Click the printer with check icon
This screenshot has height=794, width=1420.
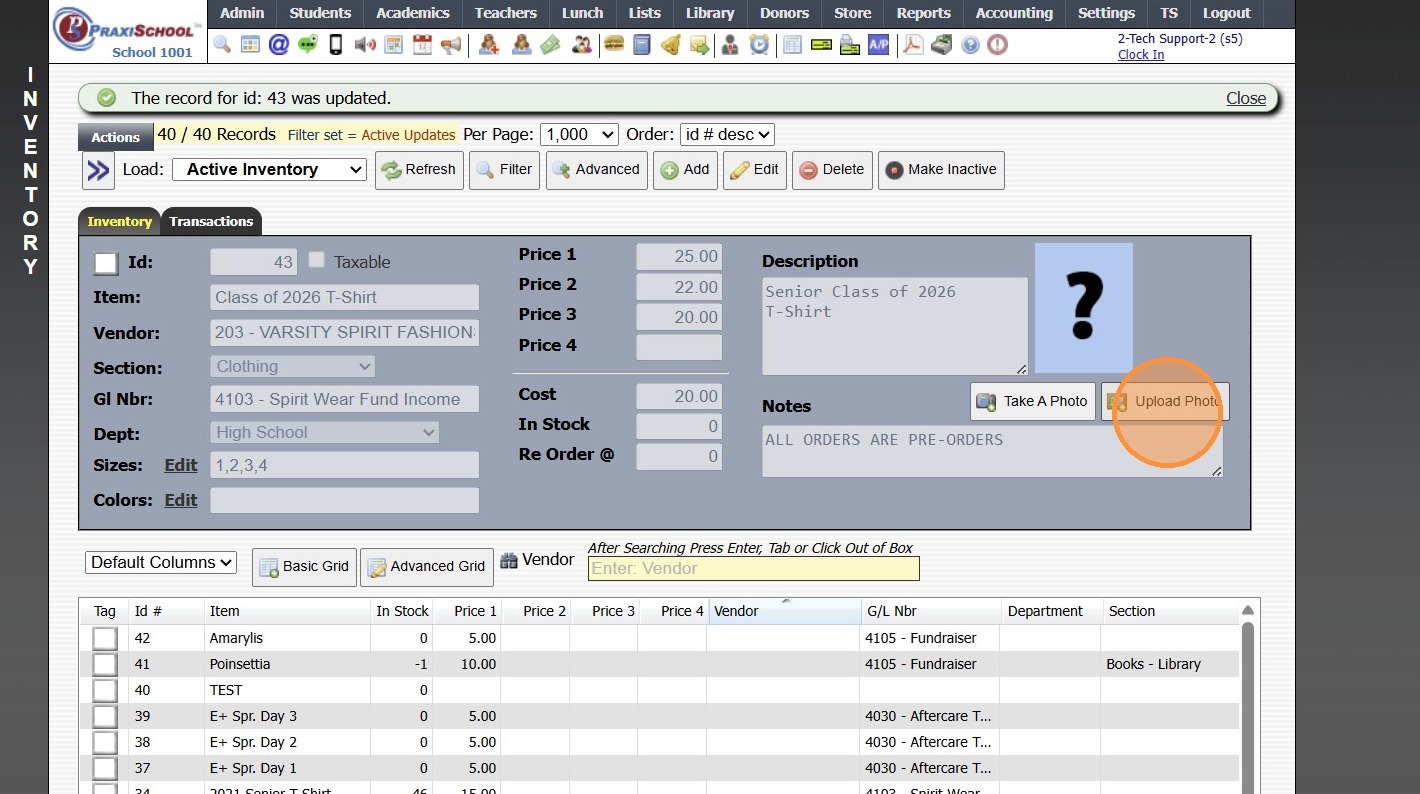pyautogui.click(x=850, y=45)
